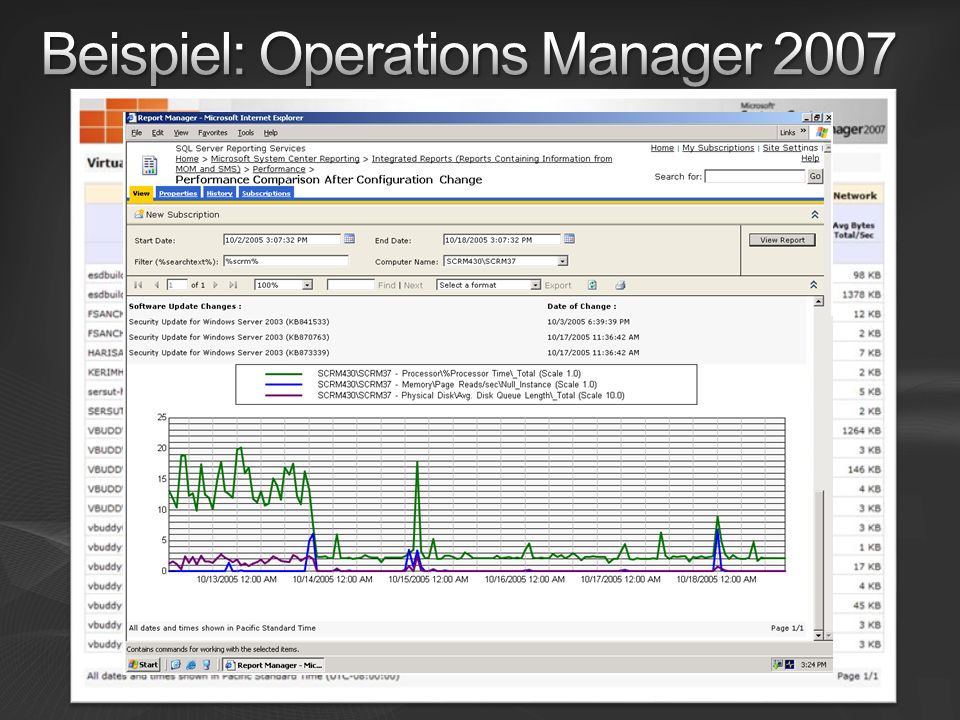This screenshot has width=960, height=720.
Task: Open the top-right Home link
Action: (662, 148)
